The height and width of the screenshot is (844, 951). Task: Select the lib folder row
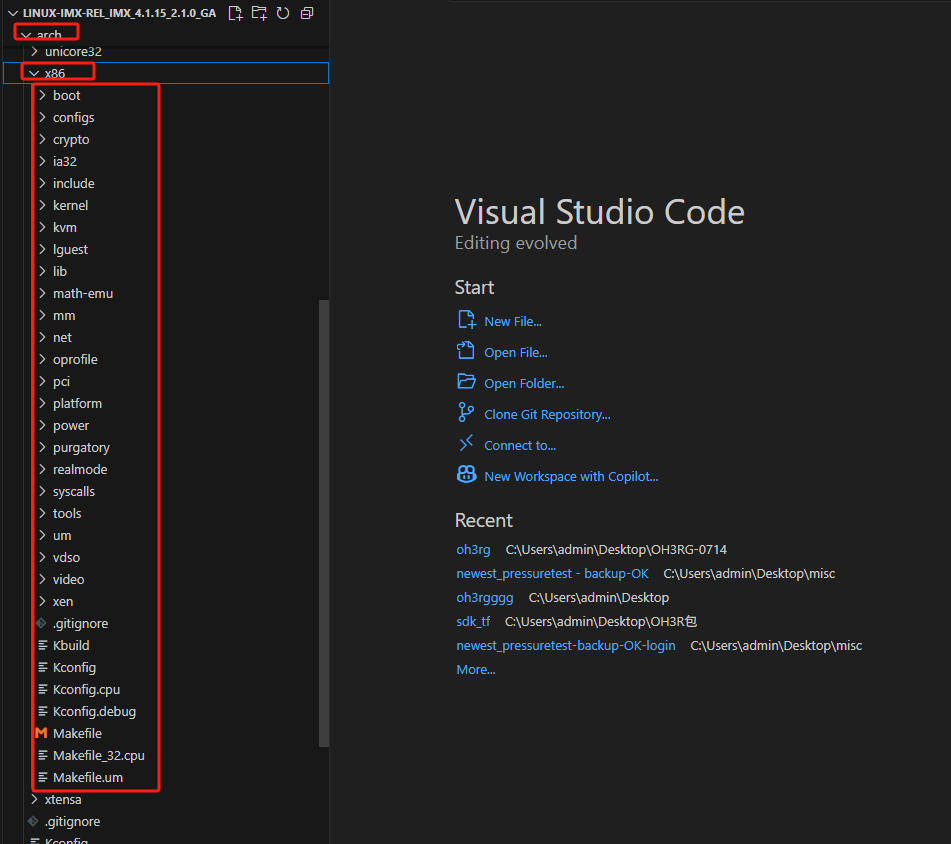click(x=166, y=271)
